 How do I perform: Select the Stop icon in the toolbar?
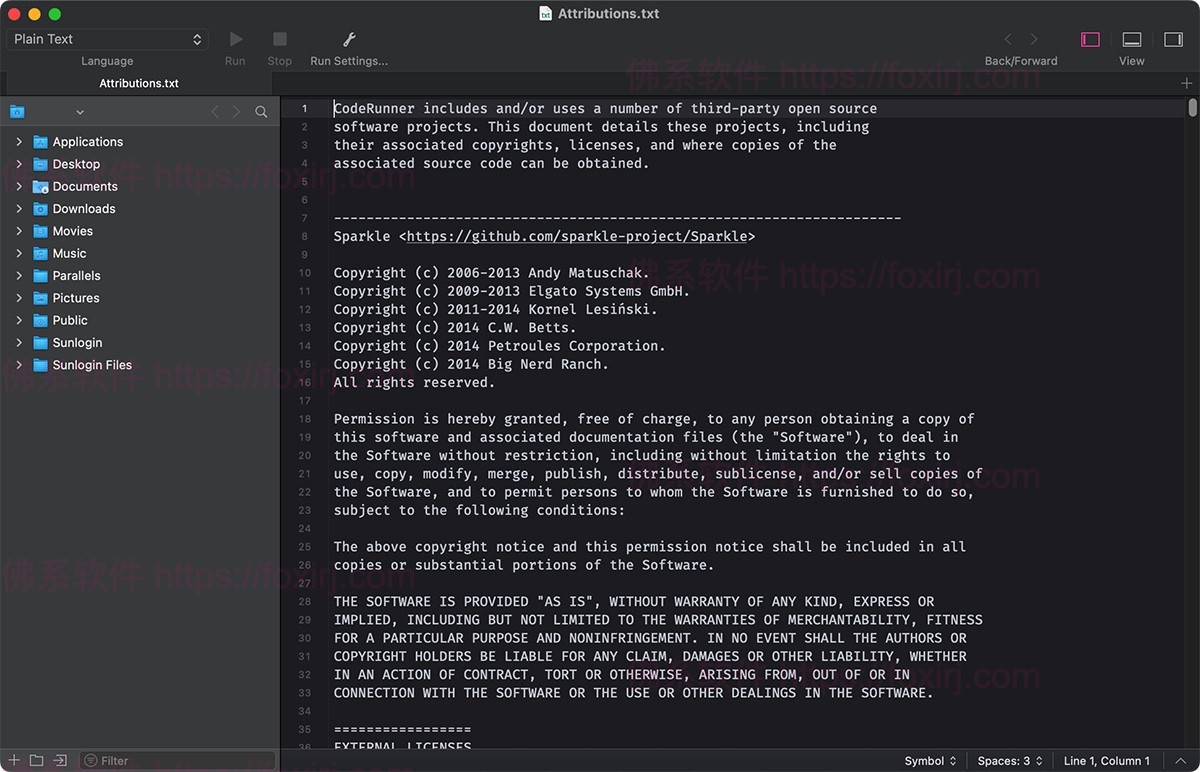[x=279, y=40]
